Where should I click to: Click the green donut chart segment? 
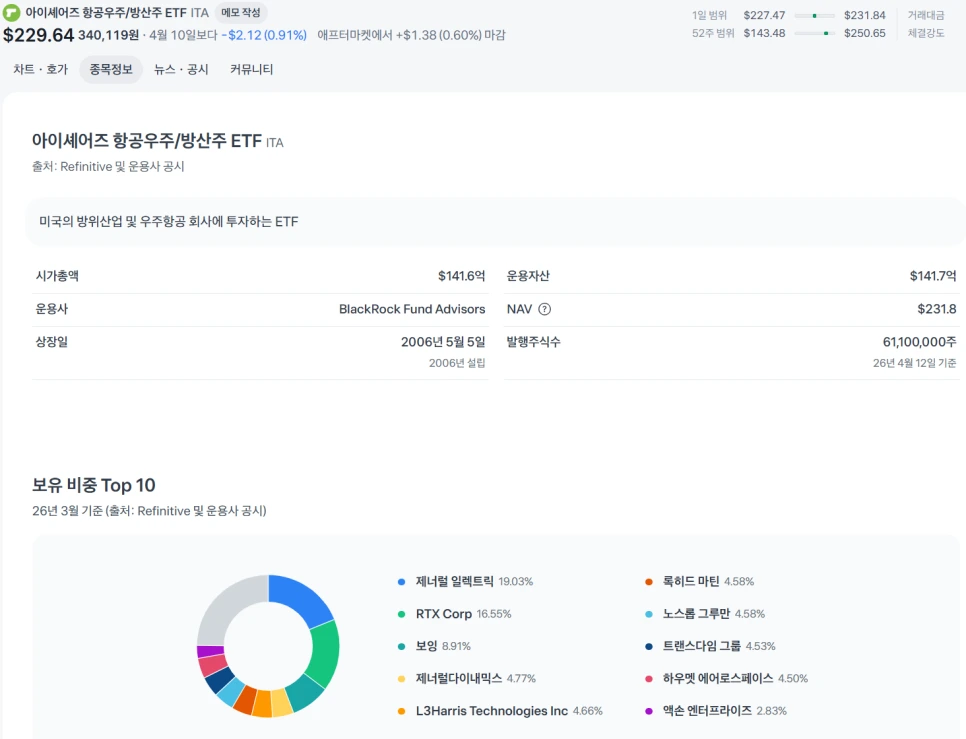pyautogui.click(x=325, y=654)
